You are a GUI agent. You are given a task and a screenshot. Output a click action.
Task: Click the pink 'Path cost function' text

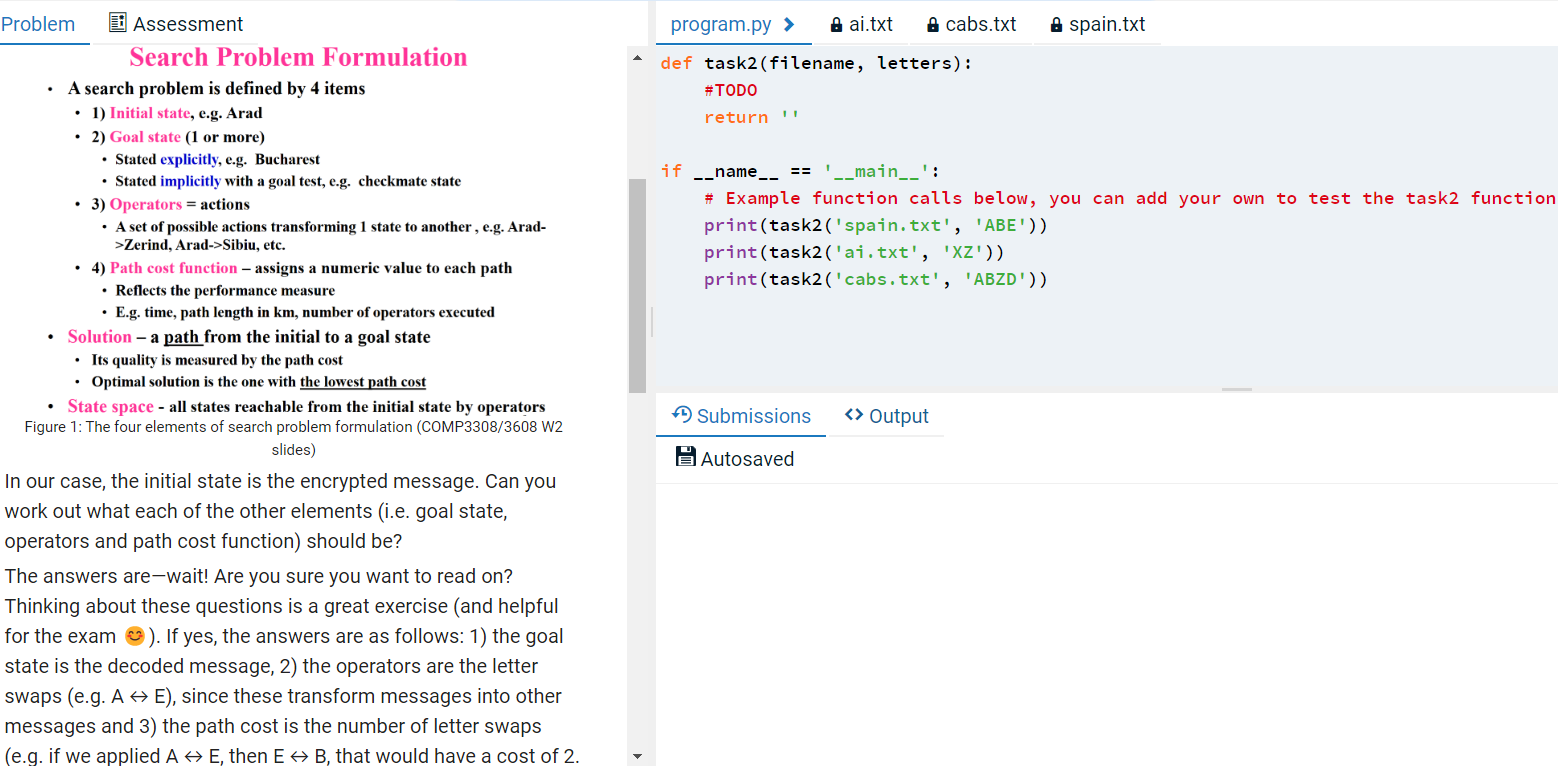click(x=174, y=268)
